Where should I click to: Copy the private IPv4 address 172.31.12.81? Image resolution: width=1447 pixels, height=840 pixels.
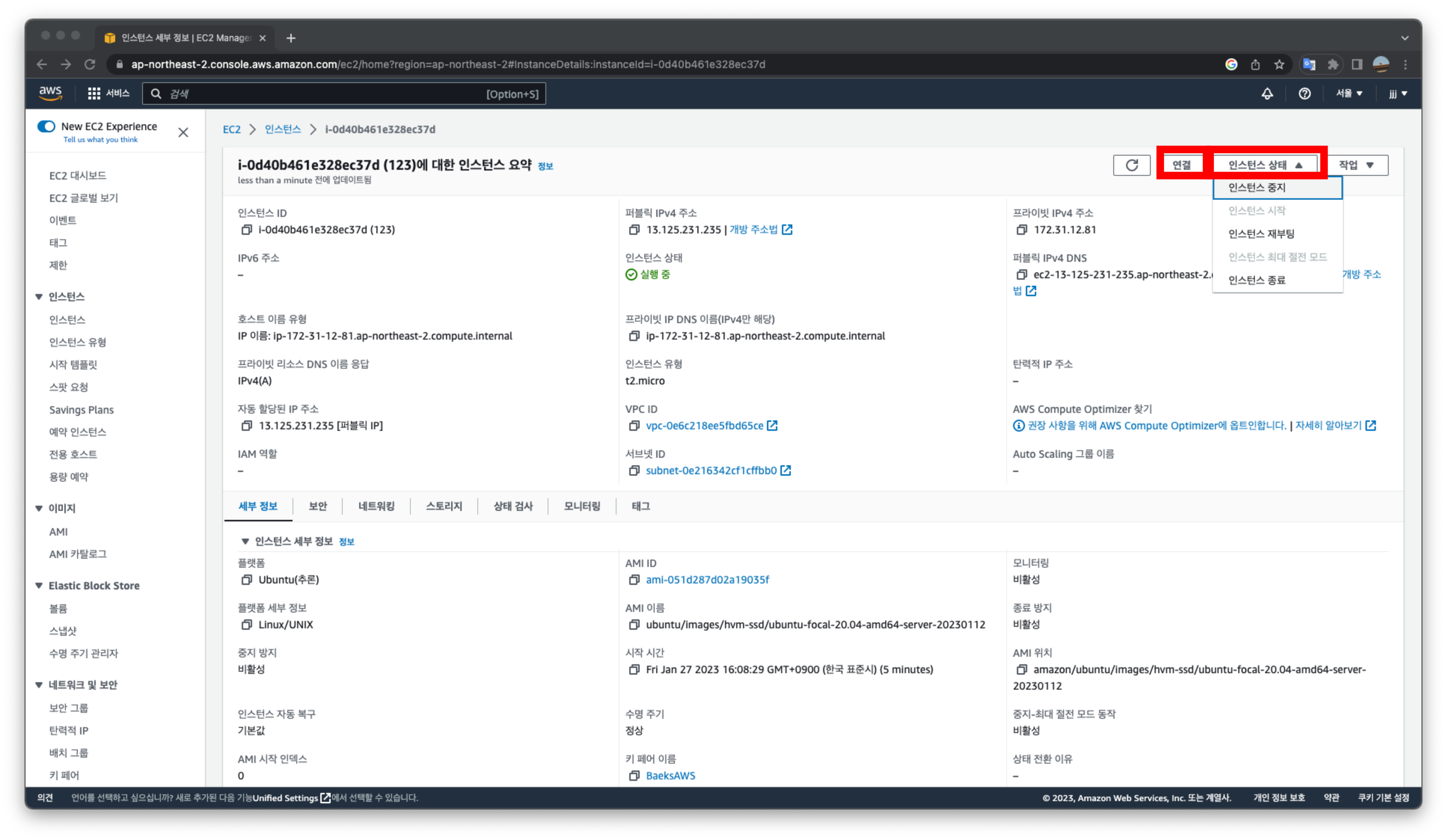point(1022,230)
